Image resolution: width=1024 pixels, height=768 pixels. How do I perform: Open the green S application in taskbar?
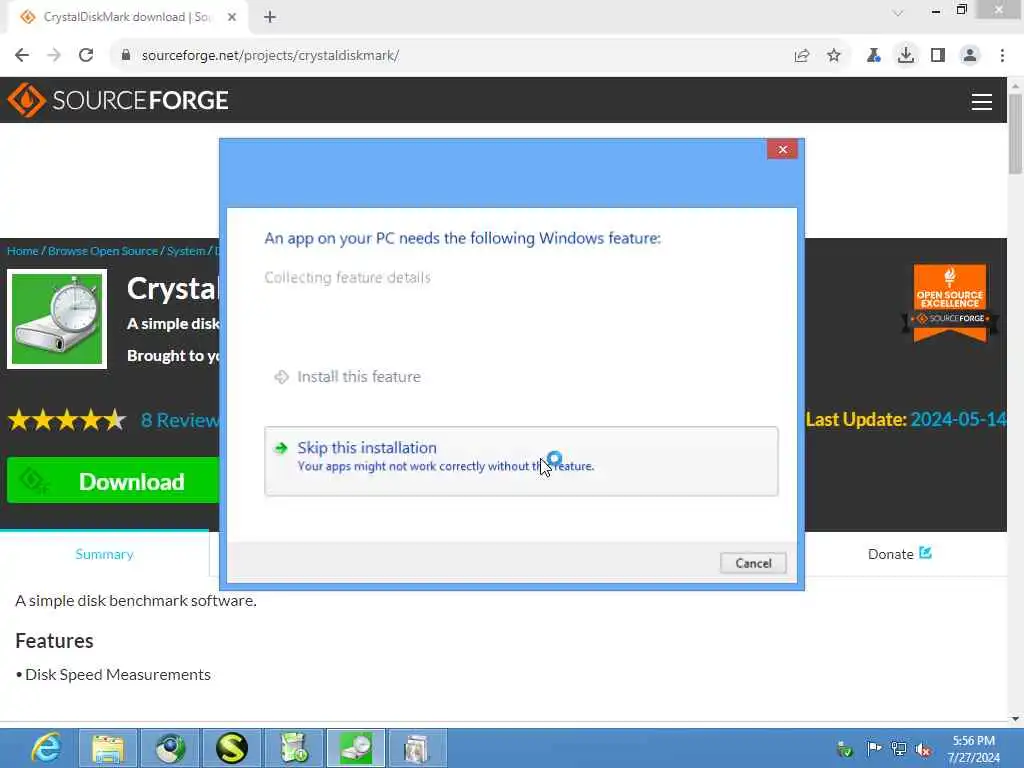232,748
